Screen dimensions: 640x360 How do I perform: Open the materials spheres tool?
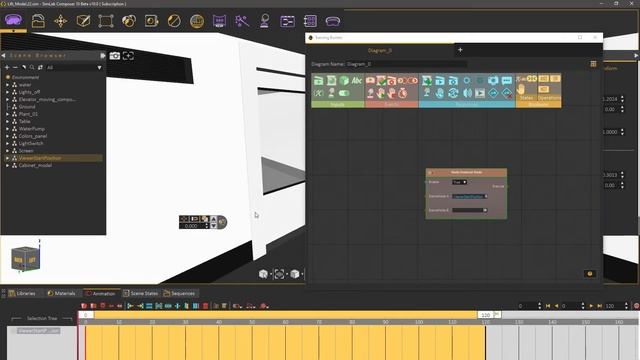point(129,21)
